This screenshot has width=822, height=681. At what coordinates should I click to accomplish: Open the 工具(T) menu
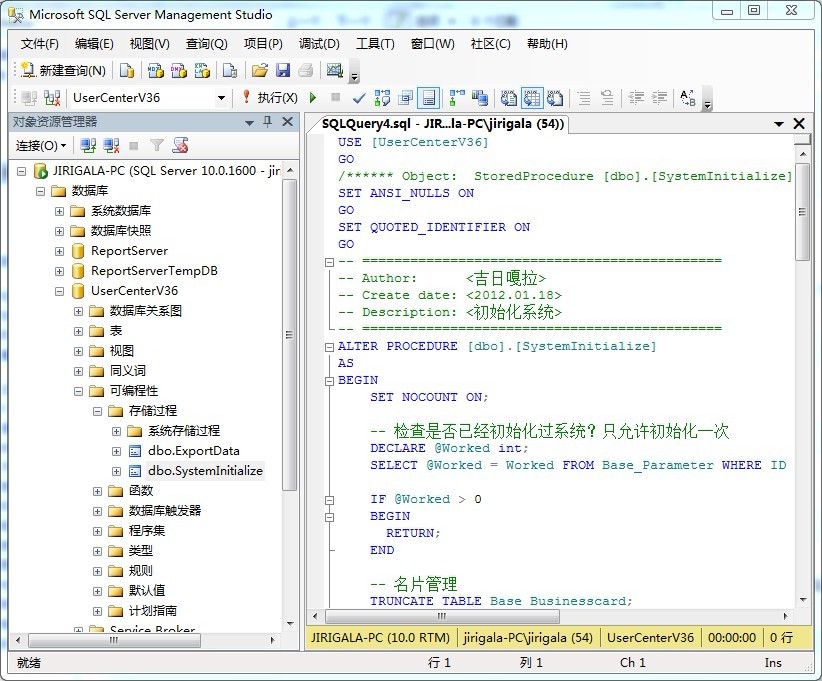point(375,44)
